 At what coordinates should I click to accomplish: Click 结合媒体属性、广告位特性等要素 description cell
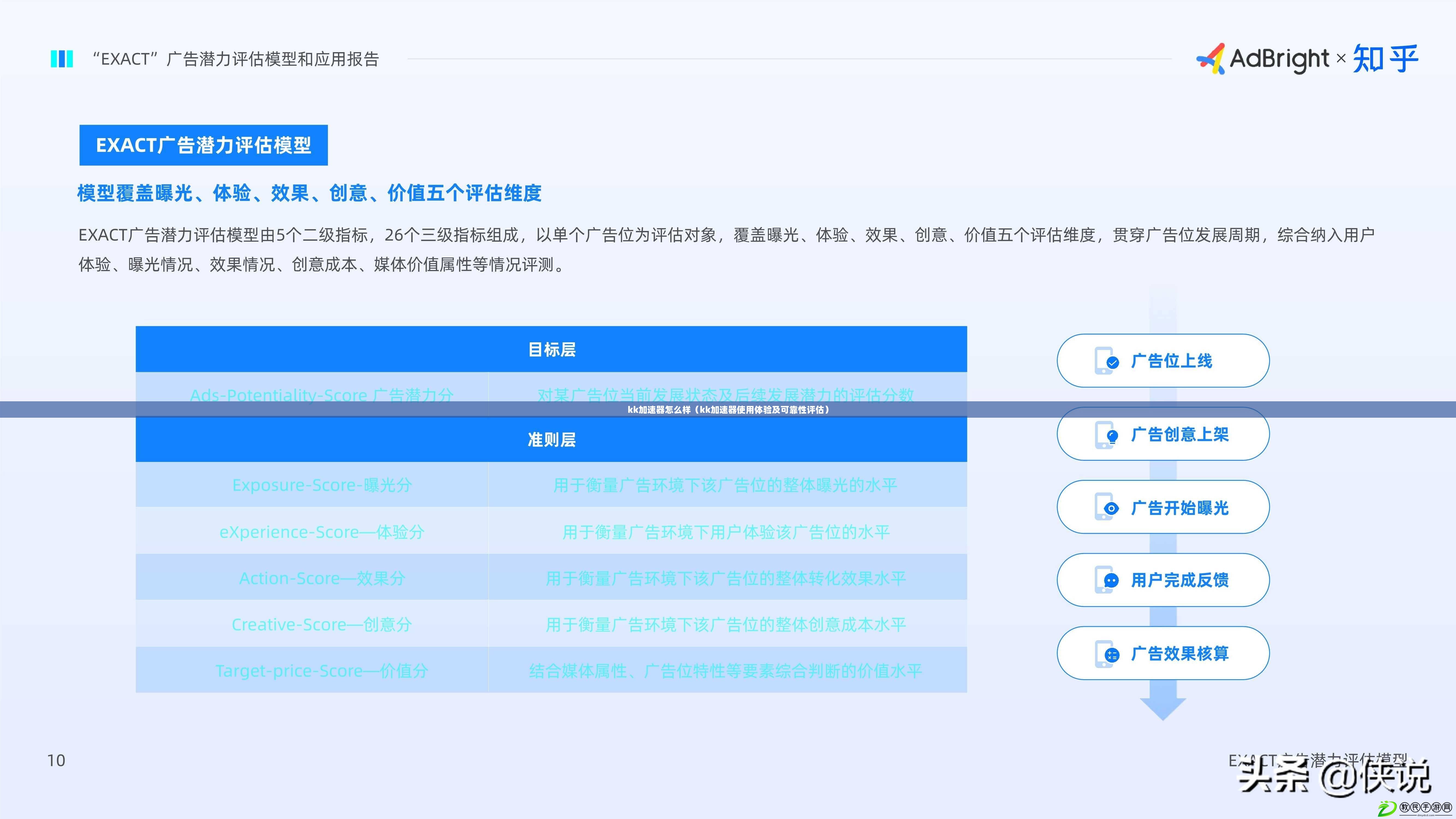[728, 670]
